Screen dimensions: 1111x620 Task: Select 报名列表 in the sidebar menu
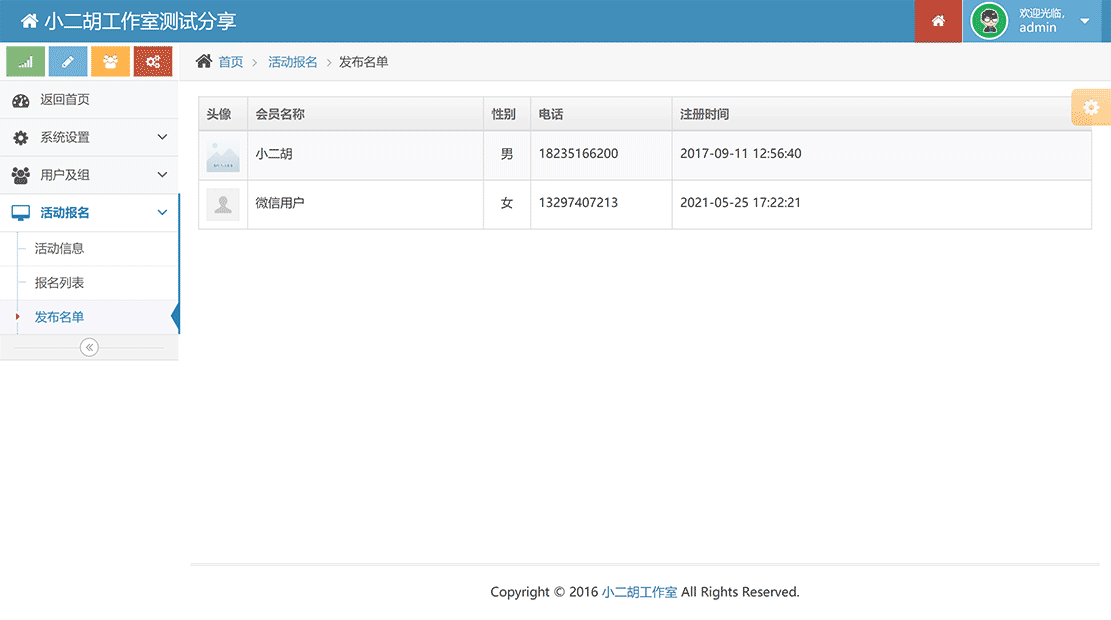tap(58, 283)
